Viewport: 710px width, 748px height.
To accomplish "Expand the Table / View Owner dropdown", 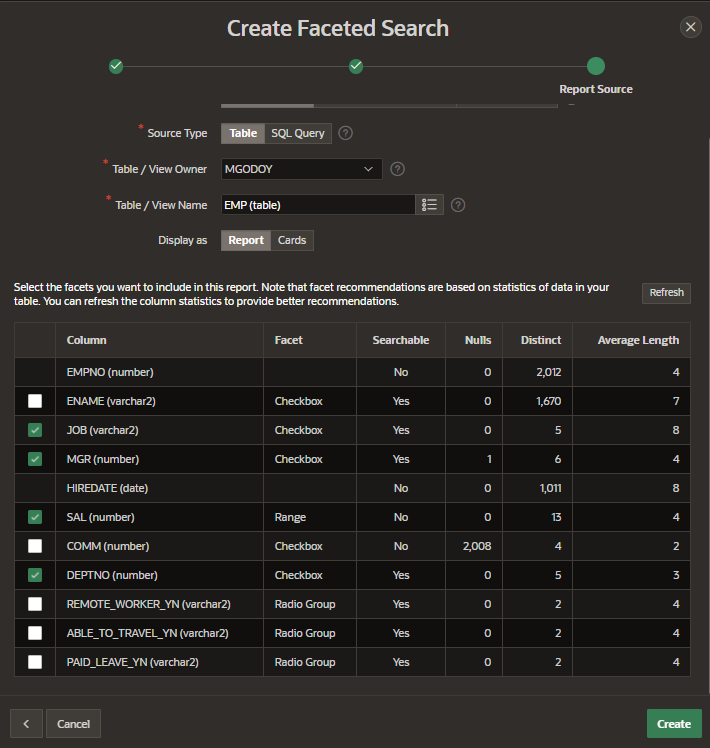I will click(x=301, y=169).
